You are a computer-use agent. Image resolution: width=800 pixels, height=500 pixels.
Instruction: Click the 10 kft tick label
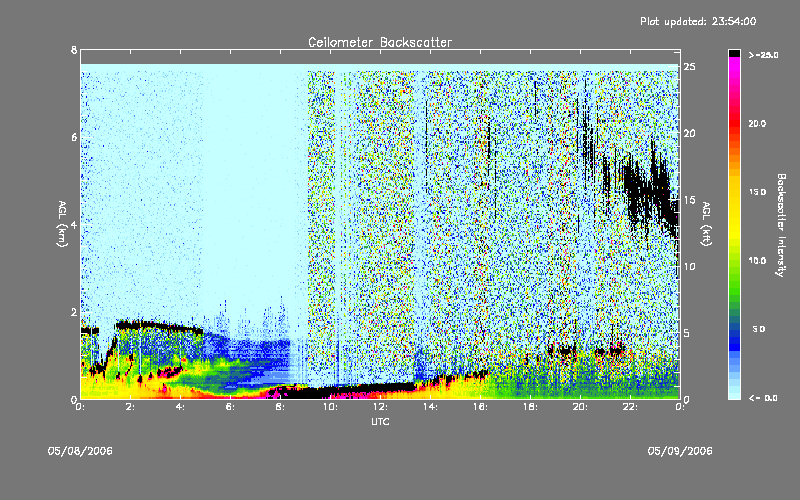(x=689, y=266)
